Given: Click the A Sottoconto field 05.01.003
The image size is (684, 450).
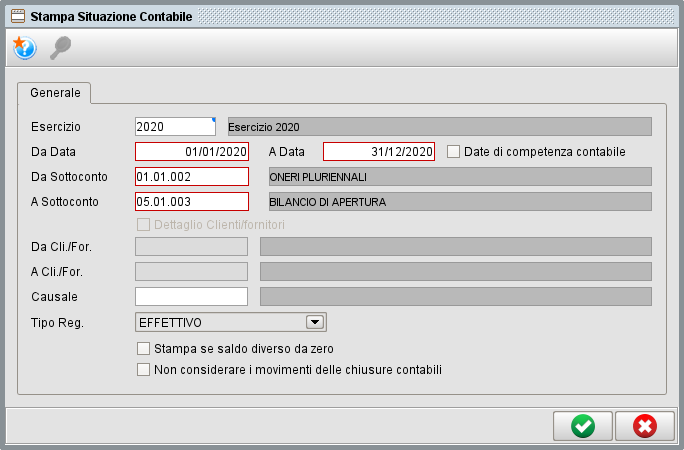Looking at the screenshot, I should tap(191, 201).
